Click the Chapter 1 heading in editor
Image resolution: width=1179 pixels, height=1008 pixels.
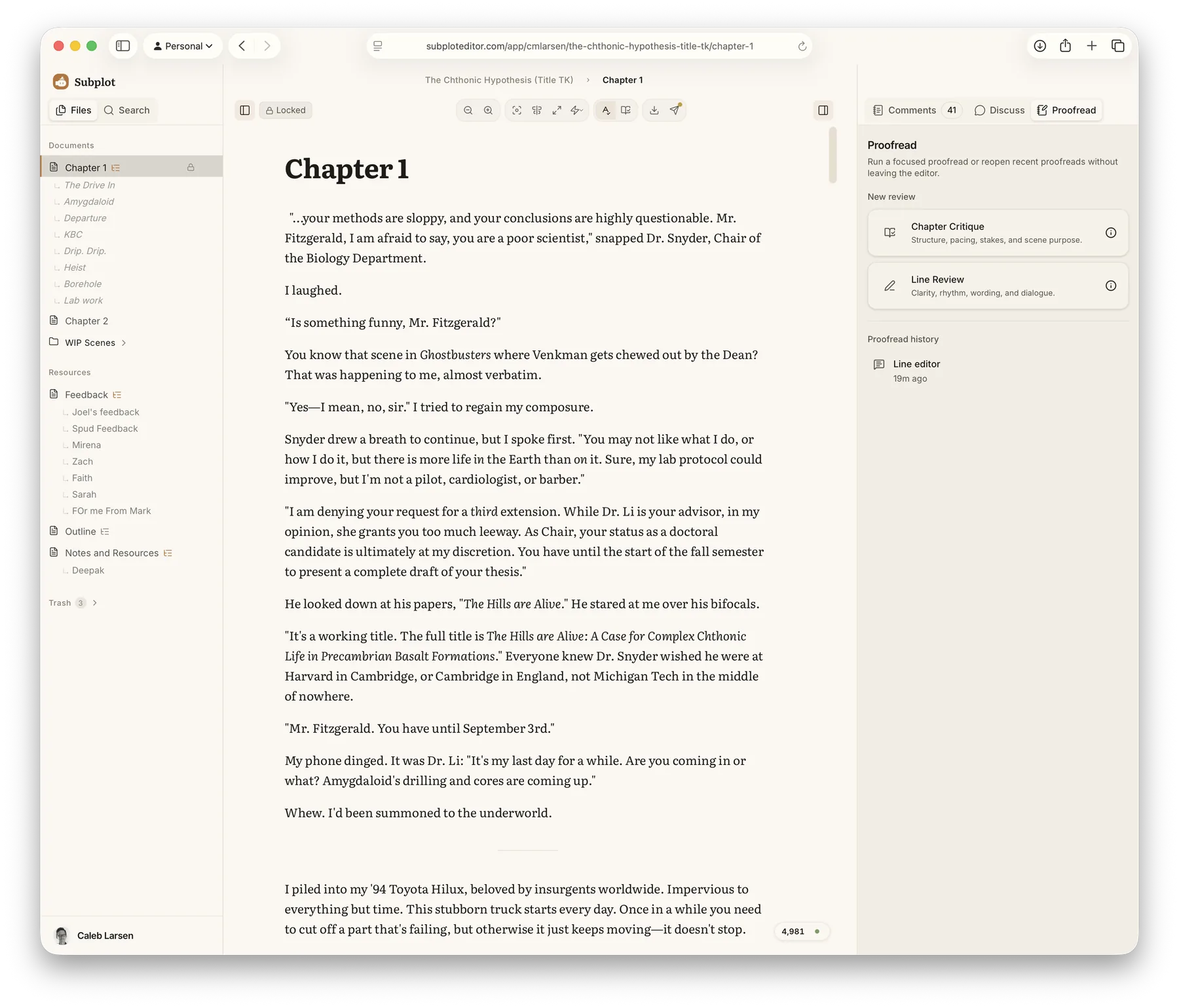pyautogui.click(x=346, y=169)
